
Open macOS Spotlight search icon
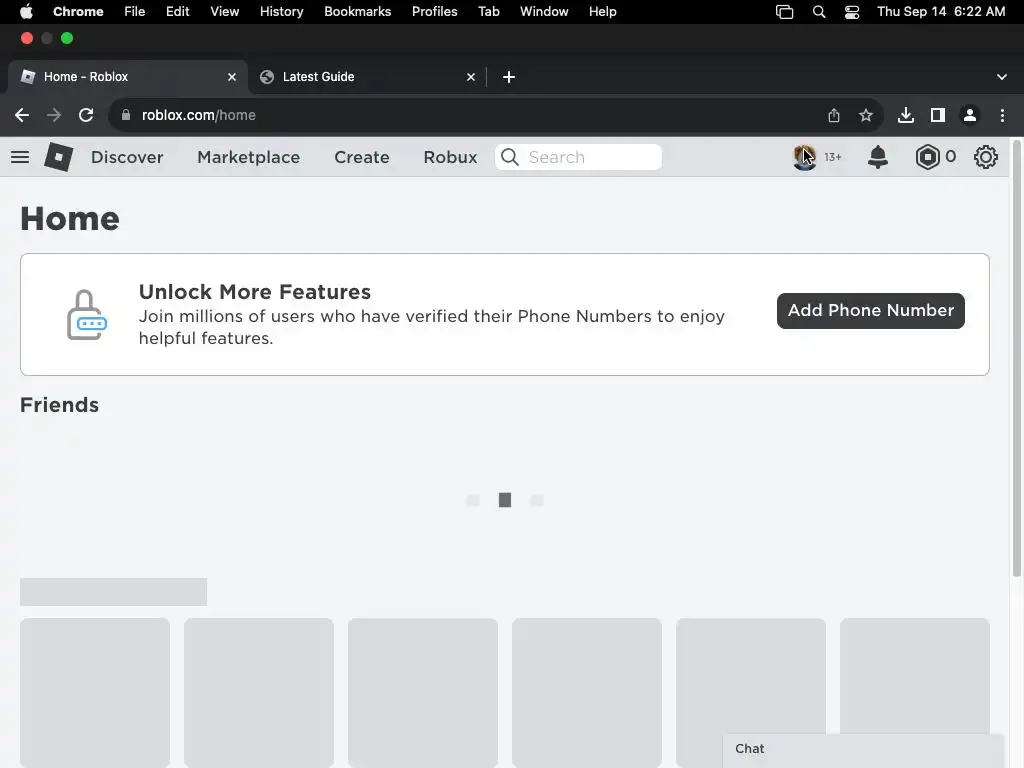point(819,12)
